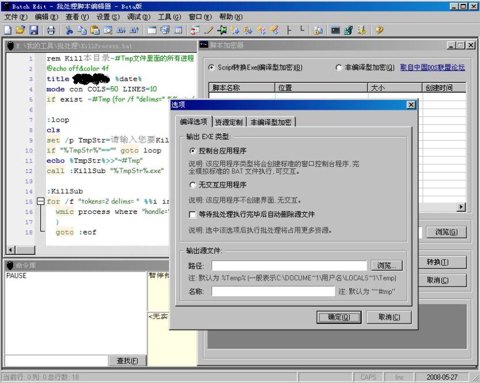
Task: Click the teal script encryption toolbar icon
Action: tap(349, 30)
